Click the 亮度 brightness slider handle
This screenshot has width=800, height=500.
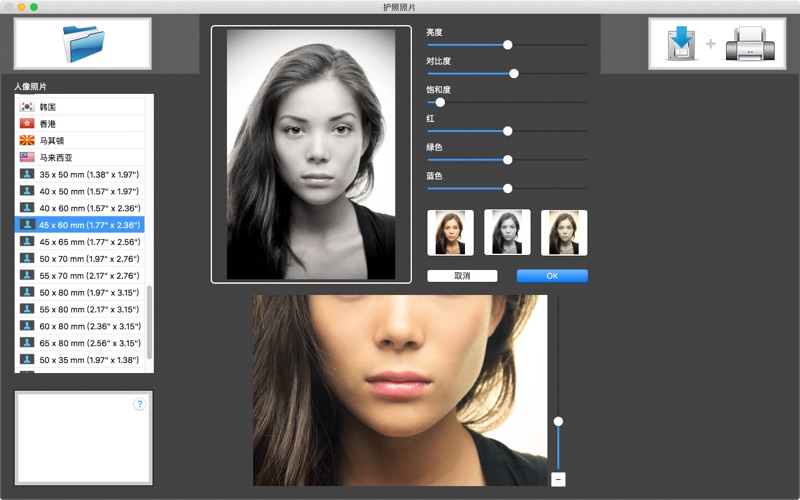508,45
